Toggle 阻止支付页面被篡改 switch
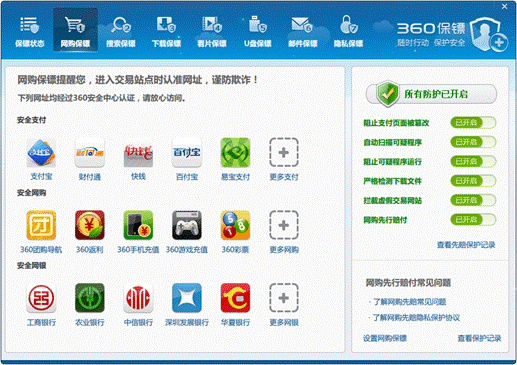Screen dimensions: 517x365 click(473, 123)
